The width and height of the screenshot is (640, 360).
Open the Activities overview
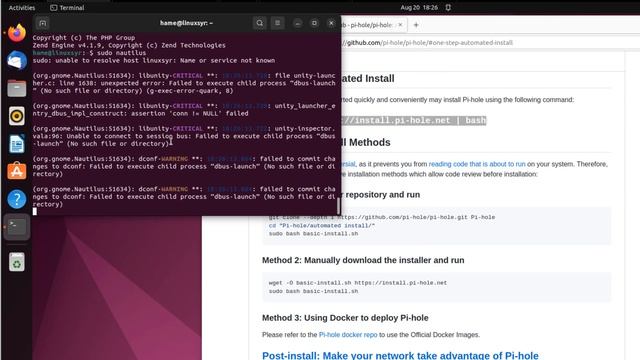tap(22, 7)
